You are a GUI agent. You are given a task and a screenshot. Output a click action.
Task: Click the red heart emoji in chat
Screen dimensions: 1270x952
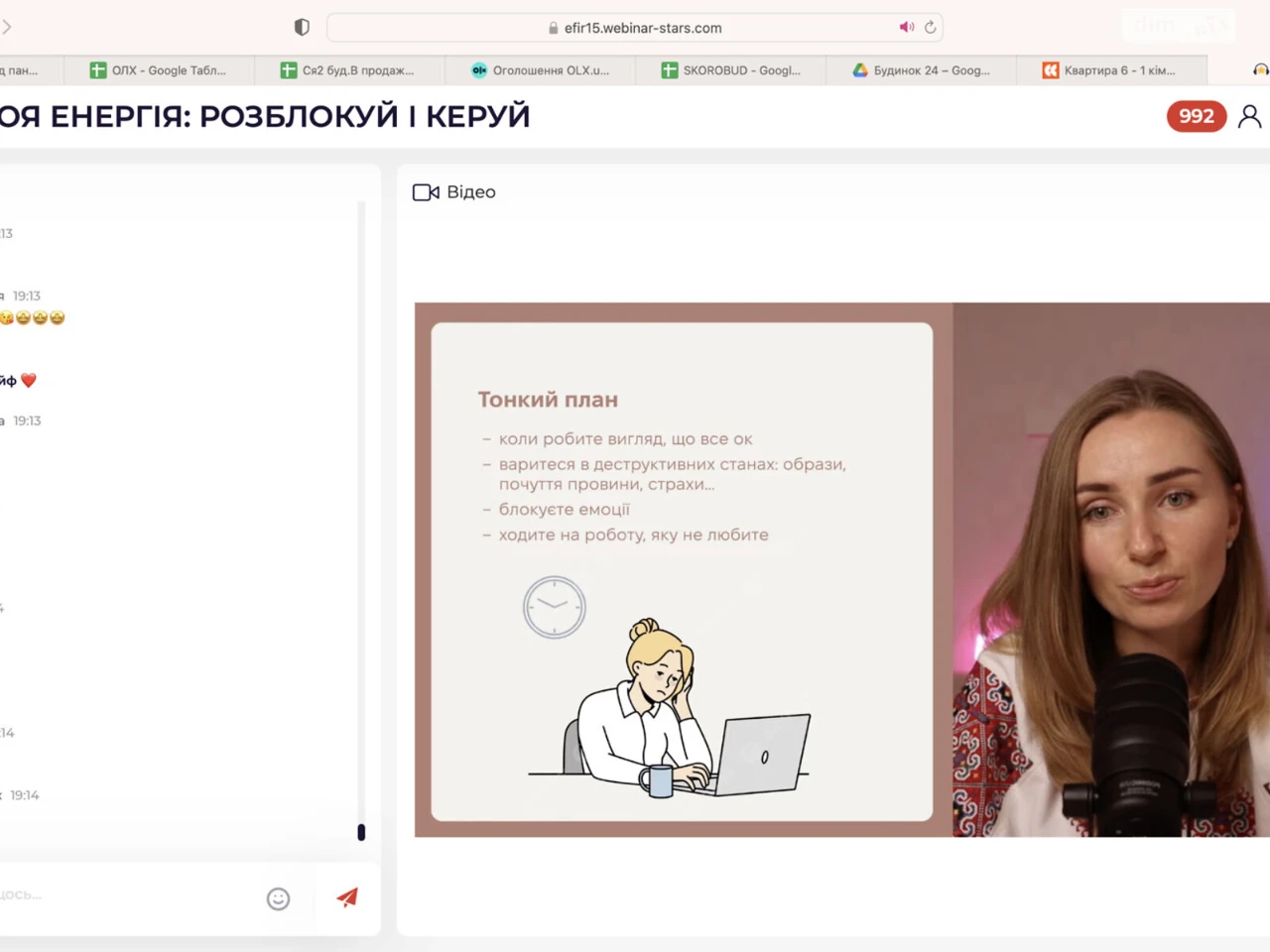tap(29, 380)
